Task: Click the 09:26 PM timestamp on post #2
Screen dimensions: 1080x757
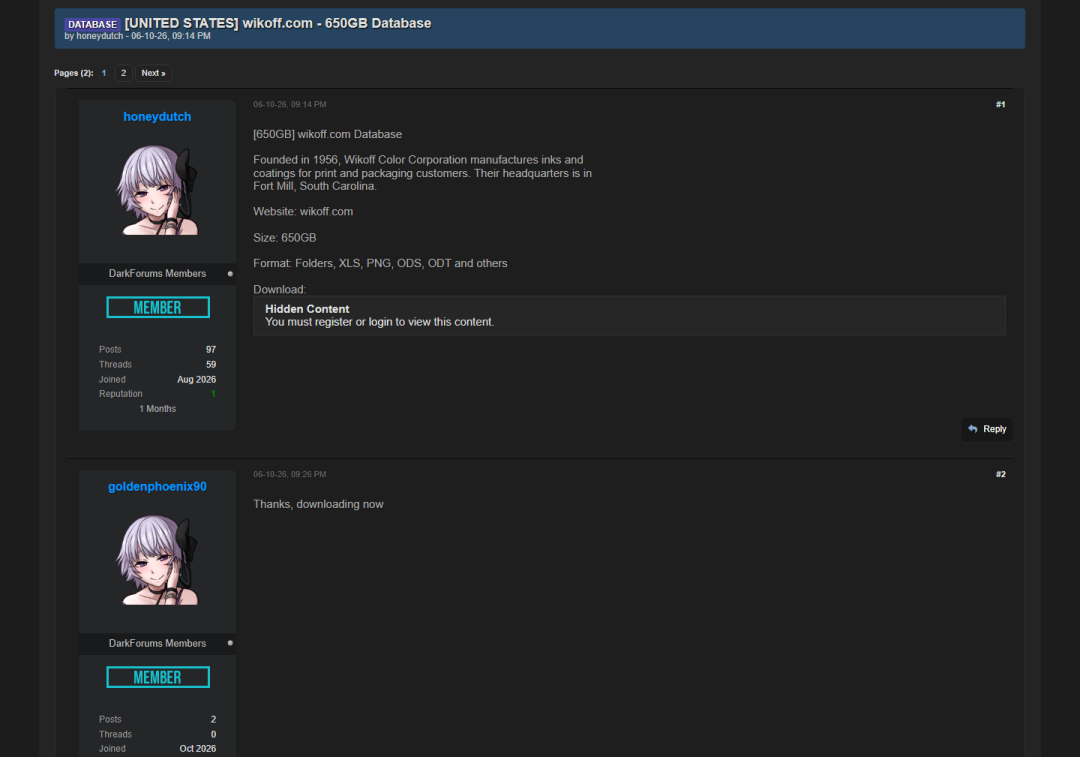Action: tap(290, 475)
